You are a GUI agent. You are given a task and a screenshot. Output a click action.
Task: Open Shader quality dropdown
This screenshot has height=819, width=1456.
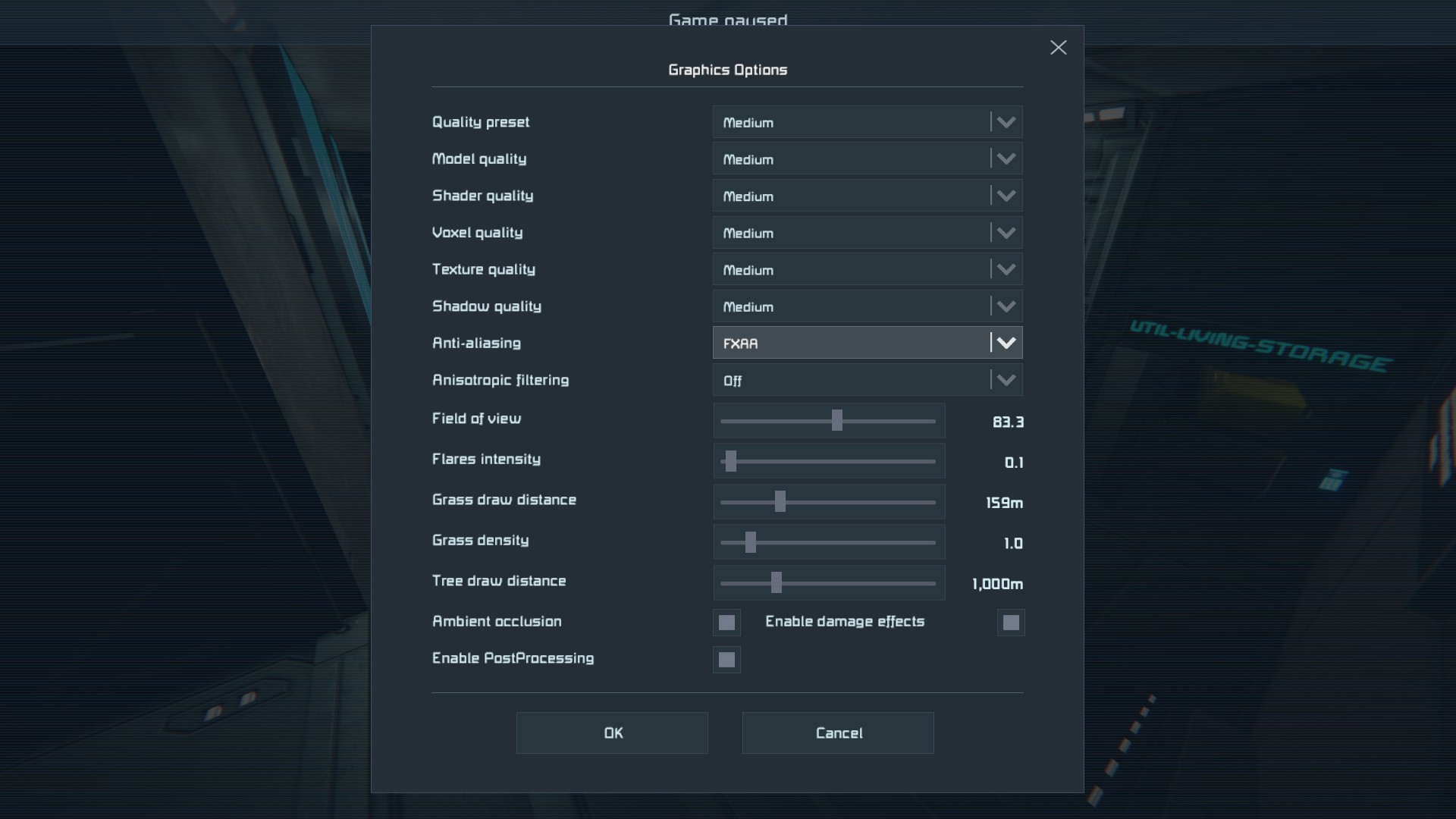point(867,196)
